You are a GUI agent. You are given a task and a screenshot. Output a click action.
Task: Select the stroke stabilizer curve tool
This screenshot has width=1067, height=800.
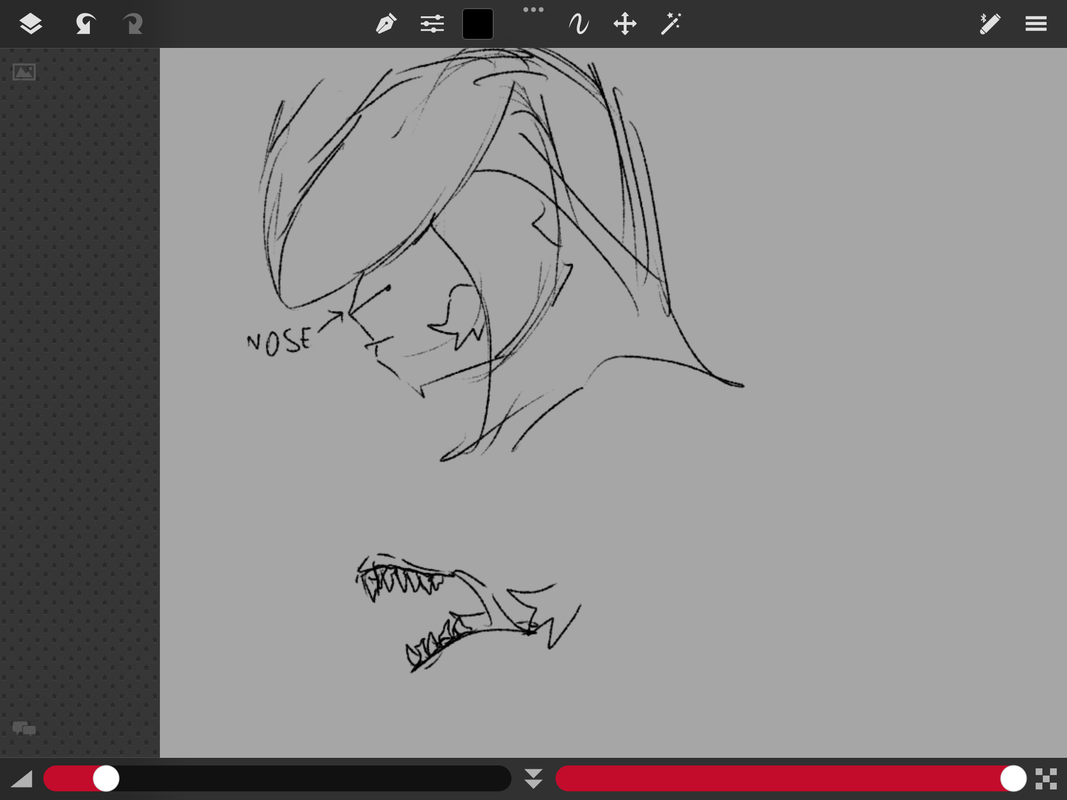point(578,24)
